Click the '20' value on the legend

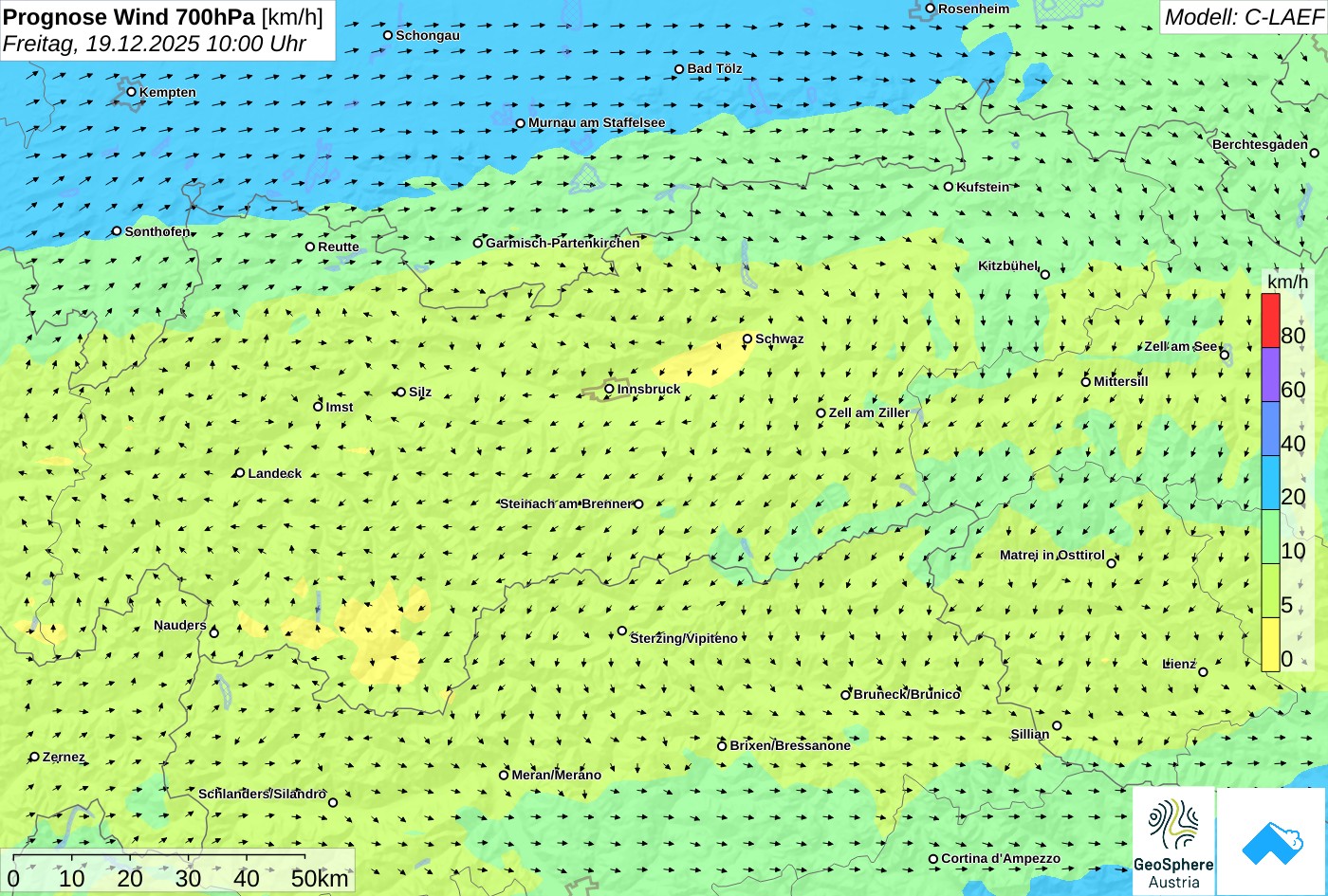pos(1293,497)
